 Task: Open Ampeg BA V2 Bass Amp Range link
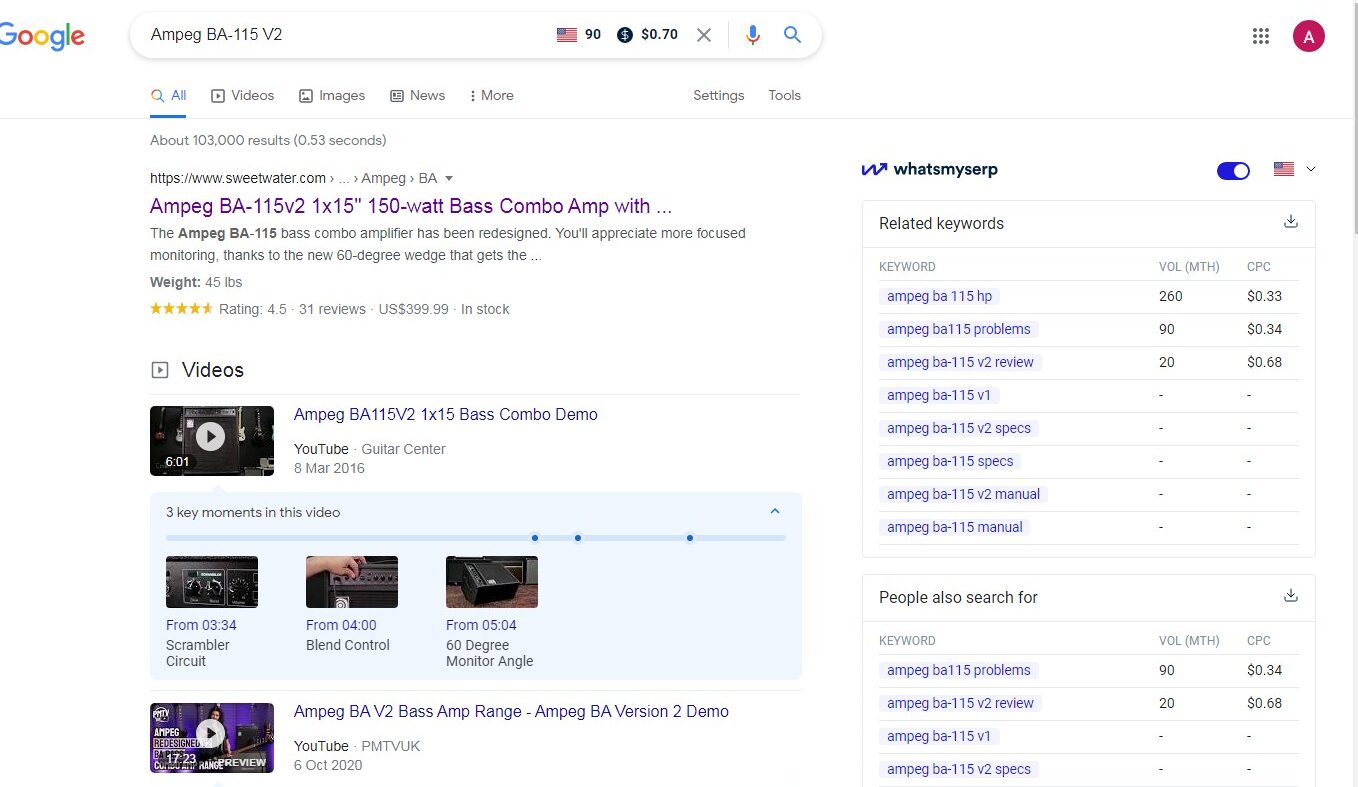point(511,711)
